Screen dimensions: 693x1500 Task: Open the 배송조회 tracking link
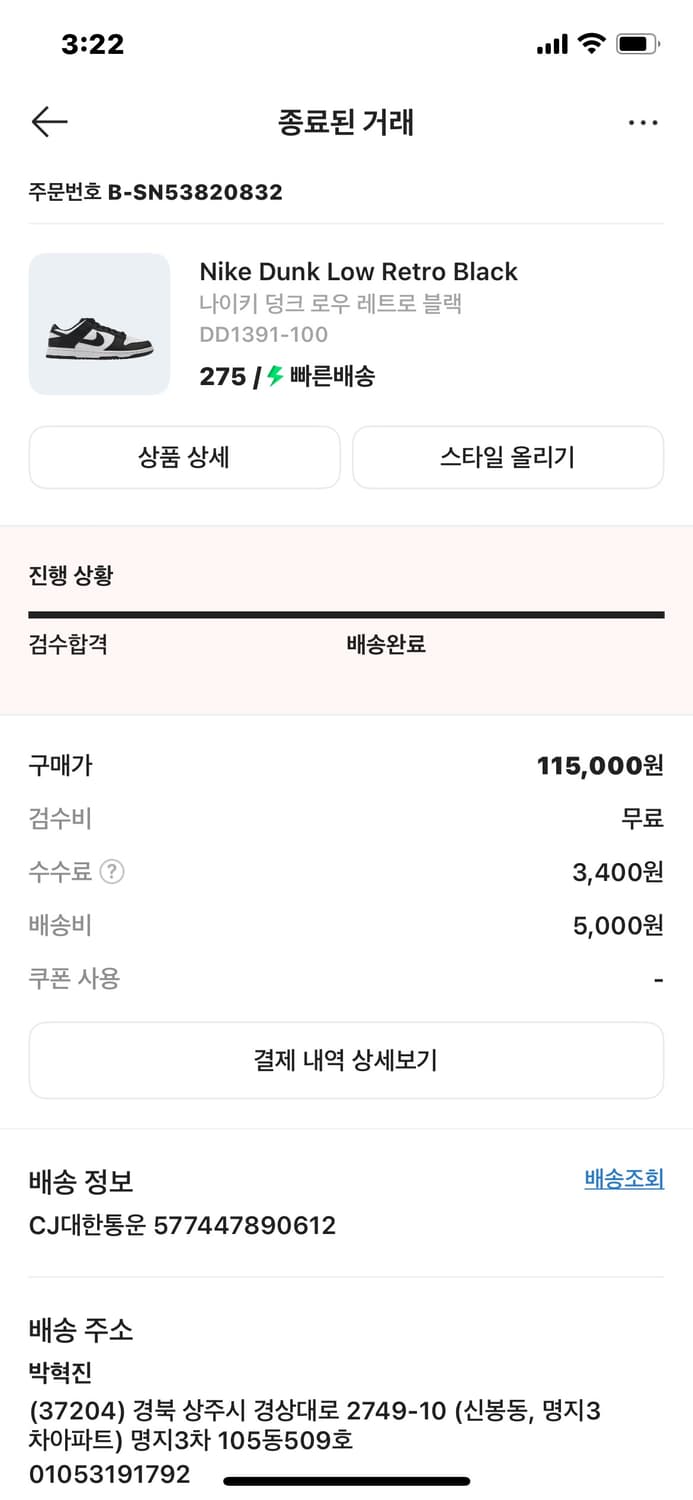tap(624, 1179)
